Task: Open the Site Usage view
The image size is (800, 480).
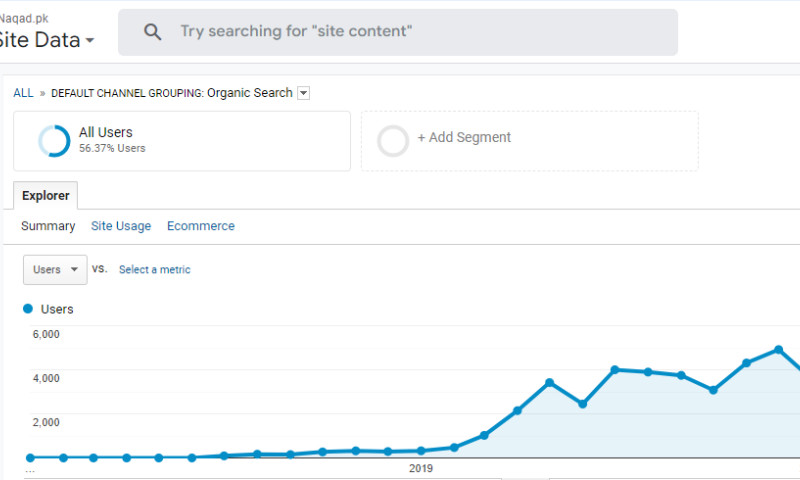Action: coord(121,226)
